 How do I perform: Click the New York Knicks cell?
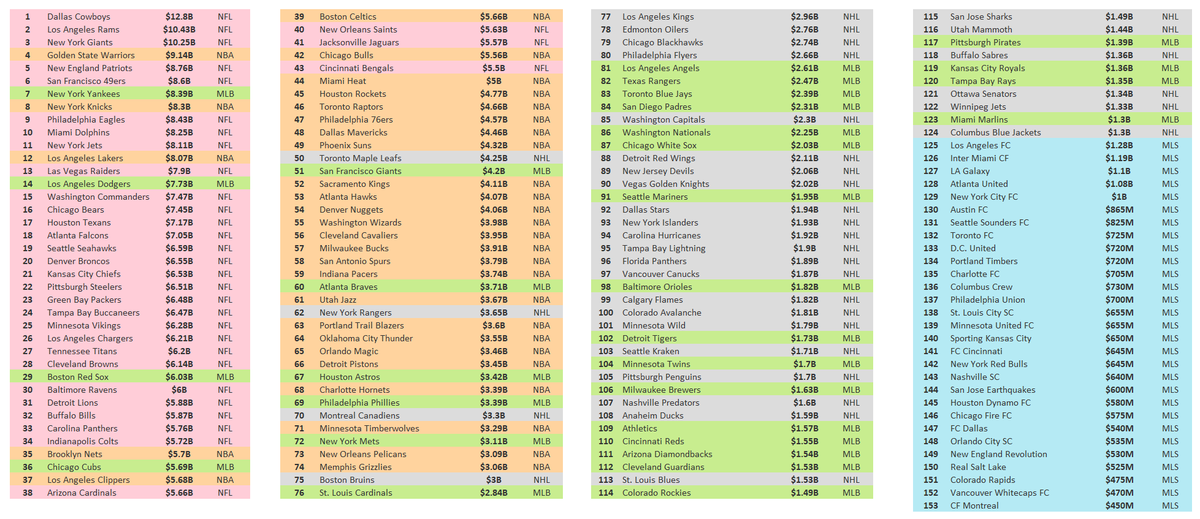[79, 105]
